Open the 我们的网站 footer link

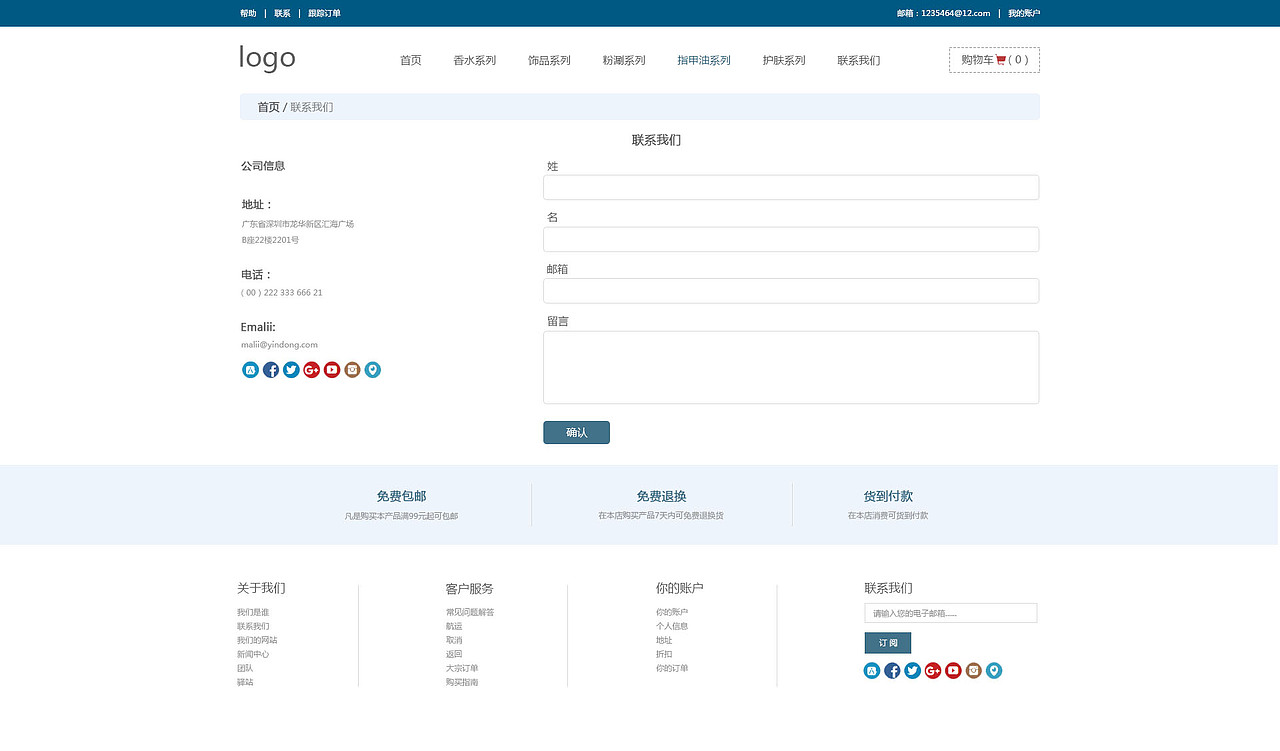pyautogui.click(x=257, y=640)
